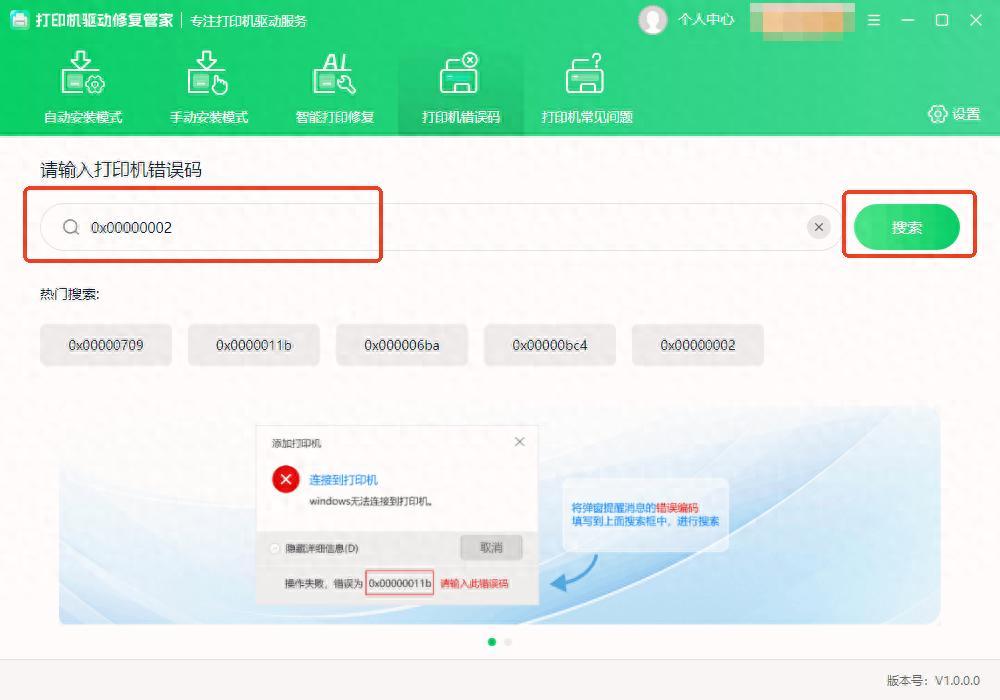Click the tutorial banner image
The width and height of the screenshot is (1000, 700).
(499, 515)
